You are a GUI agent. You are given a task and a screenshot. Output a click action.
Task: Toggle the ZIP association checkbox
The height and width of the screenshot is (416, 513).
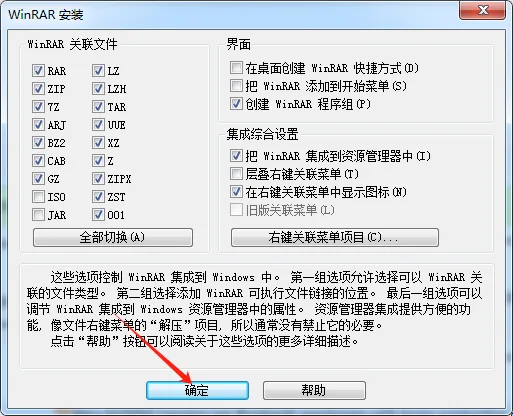point(38,89)
